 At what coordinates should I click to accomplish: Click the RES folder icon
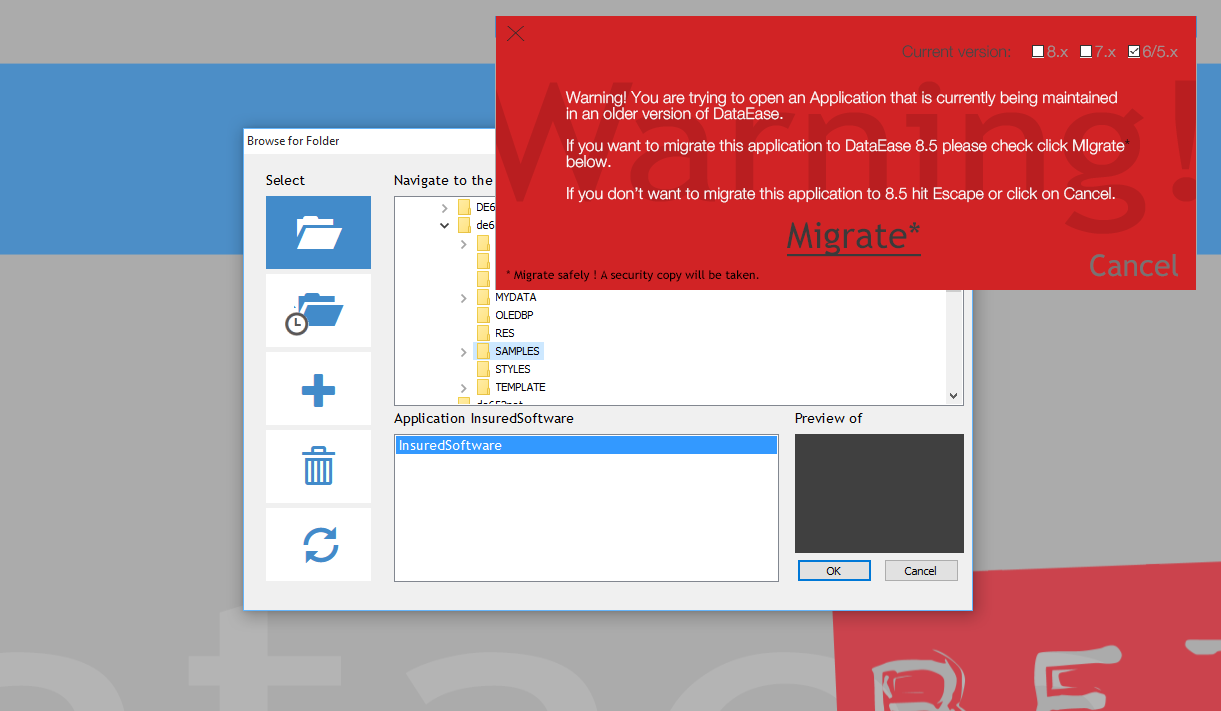pyautogui.click(x=484, y=333)
